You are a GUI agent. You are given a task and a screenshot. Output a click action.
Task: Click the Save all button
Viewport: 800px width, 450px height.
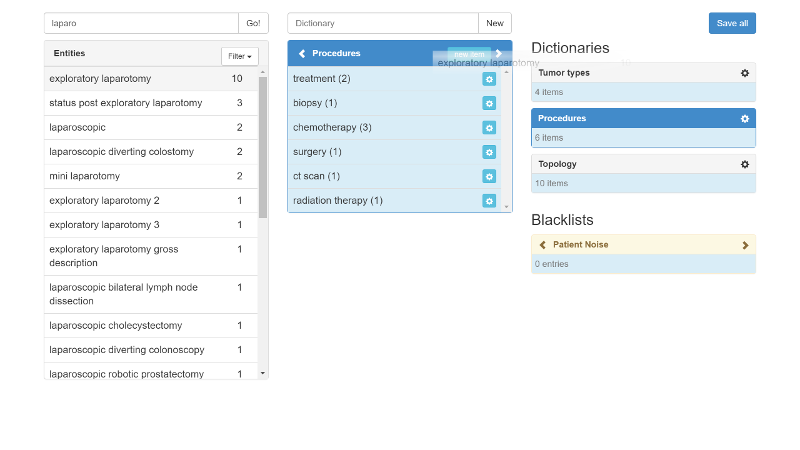click(732, 23)
